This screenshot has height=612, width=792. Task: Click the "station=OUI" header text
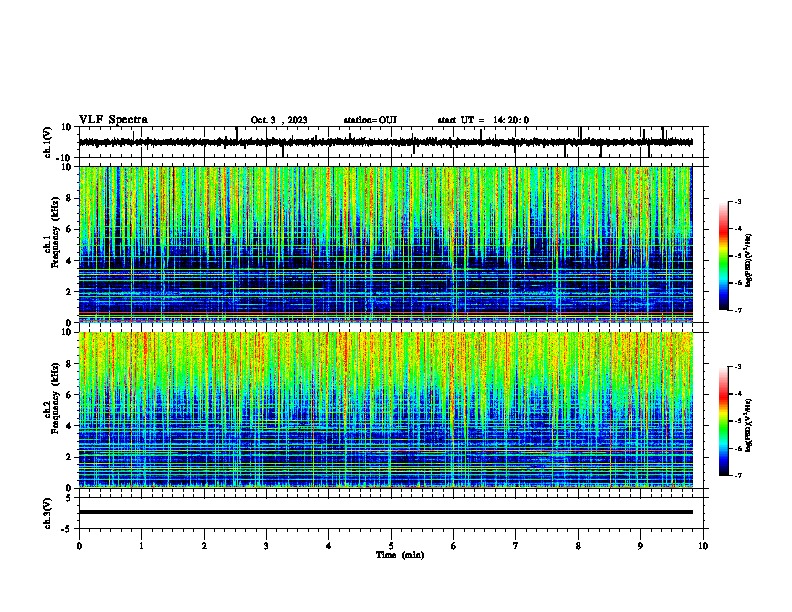(x=370, y=120)
